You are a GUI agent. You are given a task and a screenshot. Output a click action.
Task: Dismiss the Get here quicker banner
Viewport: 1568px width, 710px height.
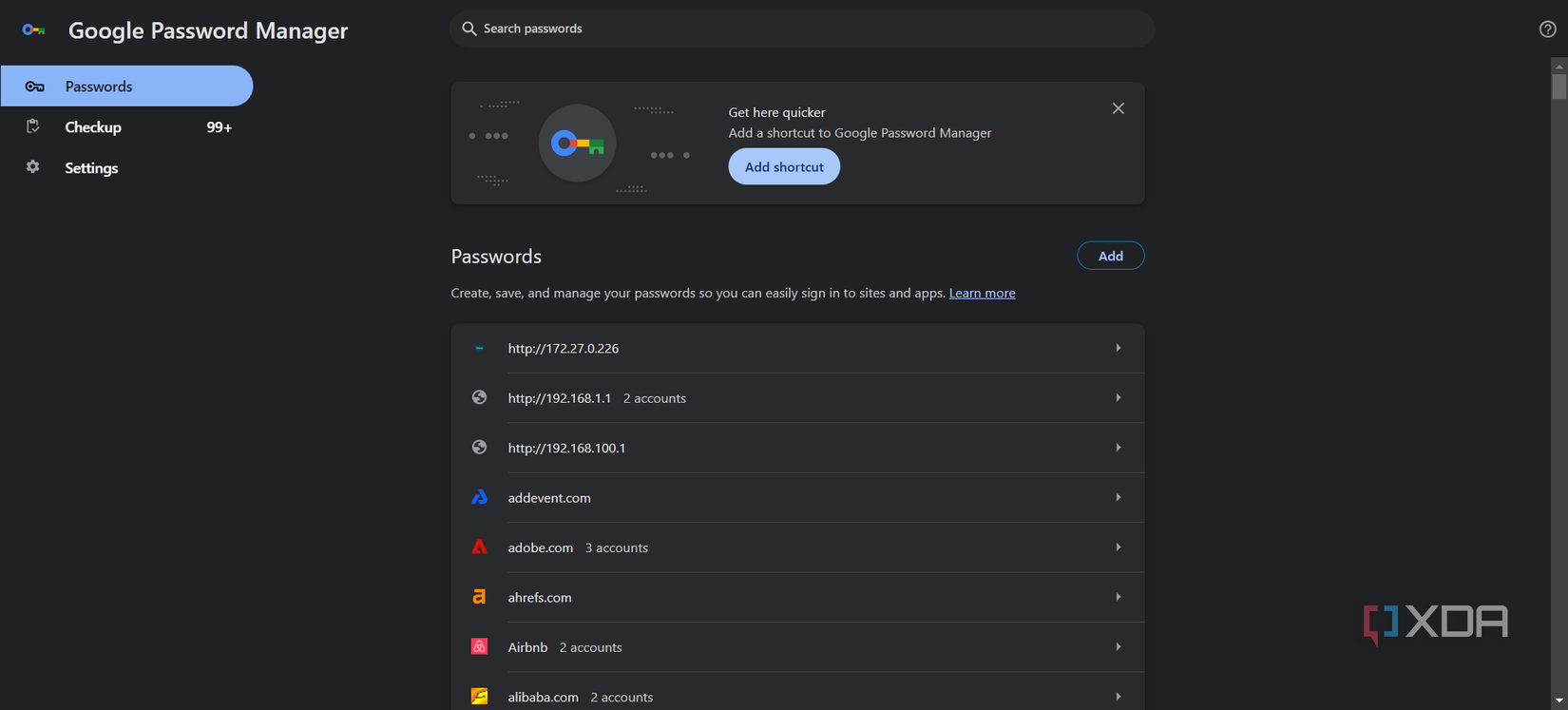coord(1119,108)
